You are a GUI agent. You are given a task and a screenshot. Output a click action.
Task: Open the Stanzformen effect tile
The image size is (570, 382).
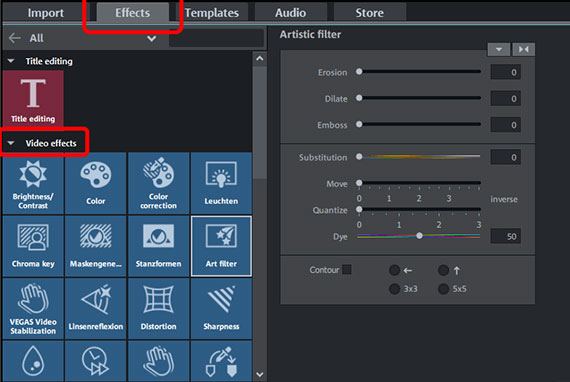pyautogui.click(x=158, y=246)
